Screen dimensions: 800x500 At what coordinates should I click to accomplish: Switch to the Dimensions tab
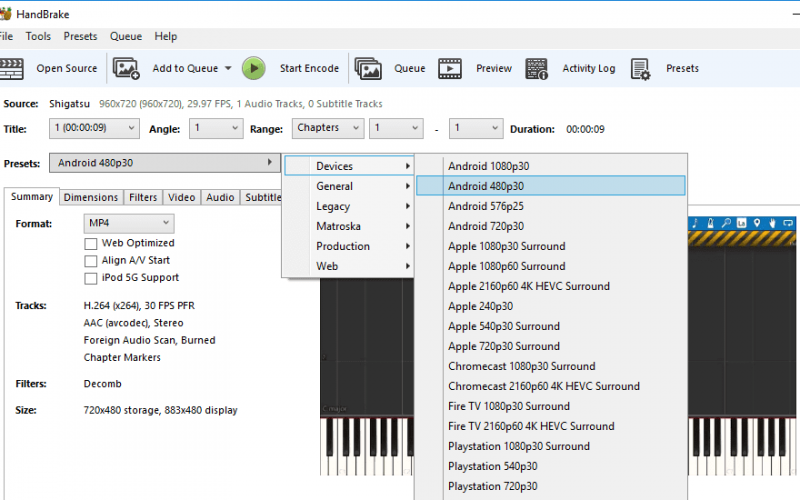click(91, 197)
